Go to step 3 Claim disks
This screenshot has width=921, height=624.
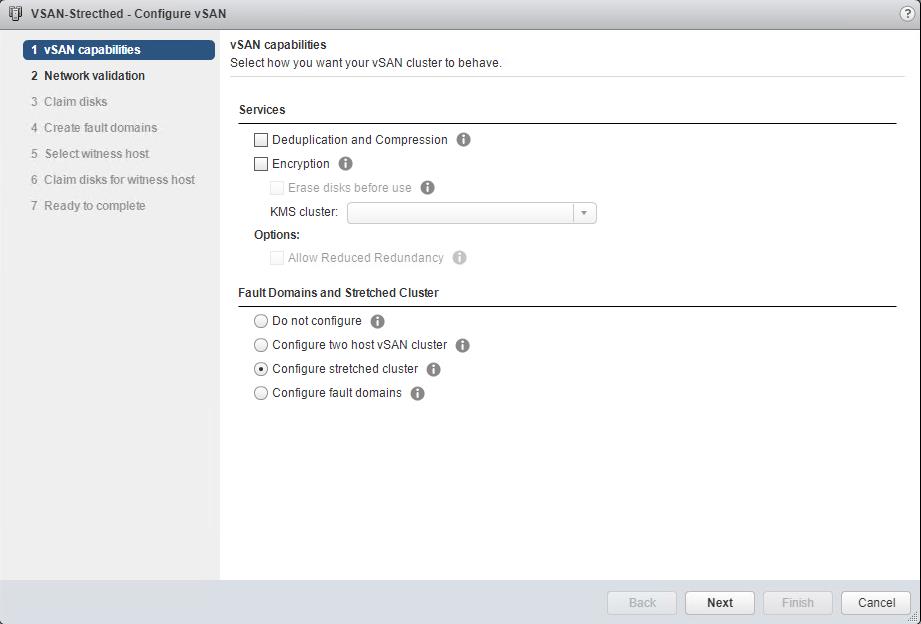69,102
